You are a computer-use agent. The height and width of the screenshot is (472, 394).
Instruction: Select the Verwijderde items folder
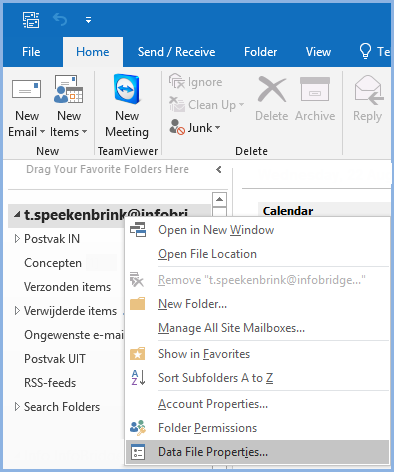[70, 311]
